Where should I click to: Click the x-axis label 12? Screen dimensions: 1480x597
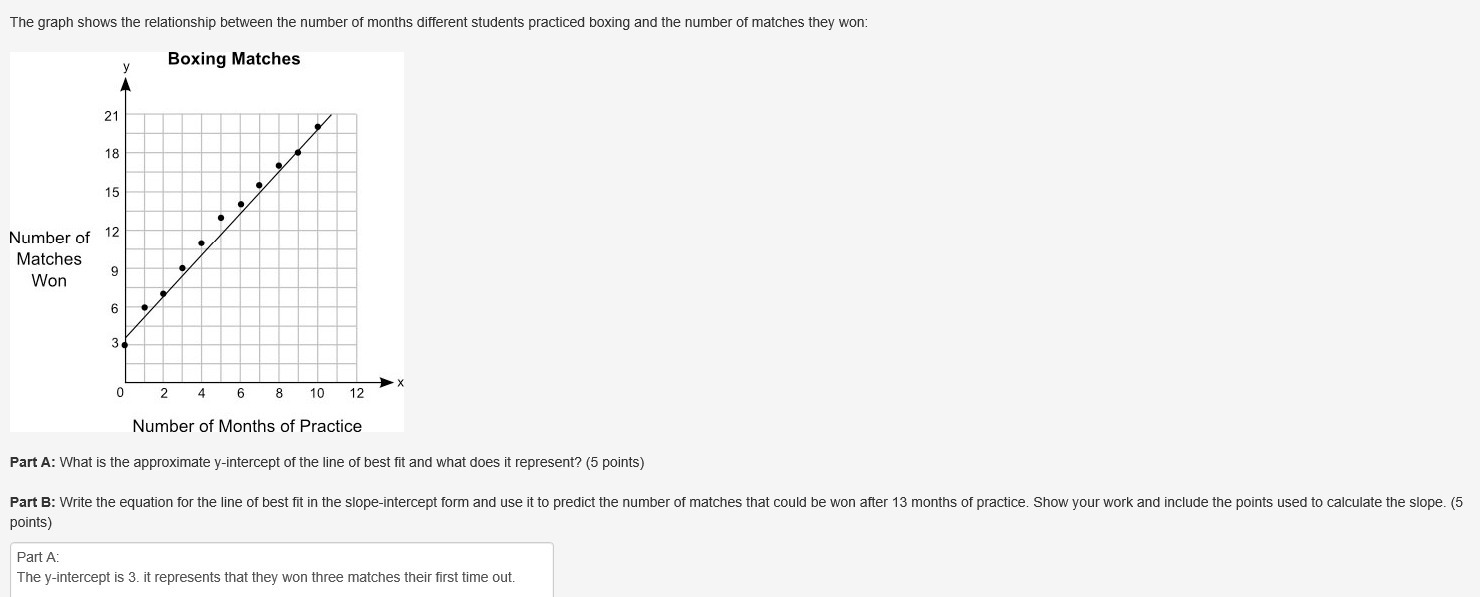(x=357, y=393)
